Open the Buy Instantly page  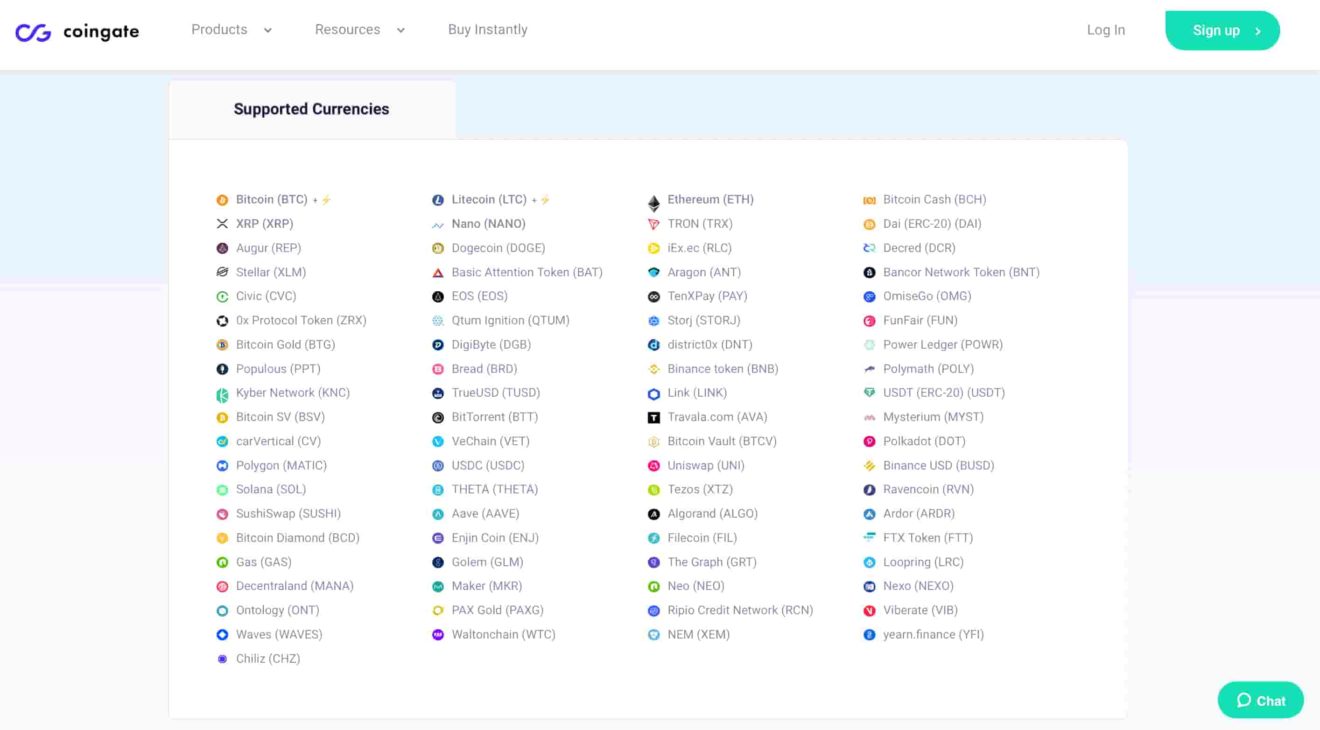[x=487, y=30]
